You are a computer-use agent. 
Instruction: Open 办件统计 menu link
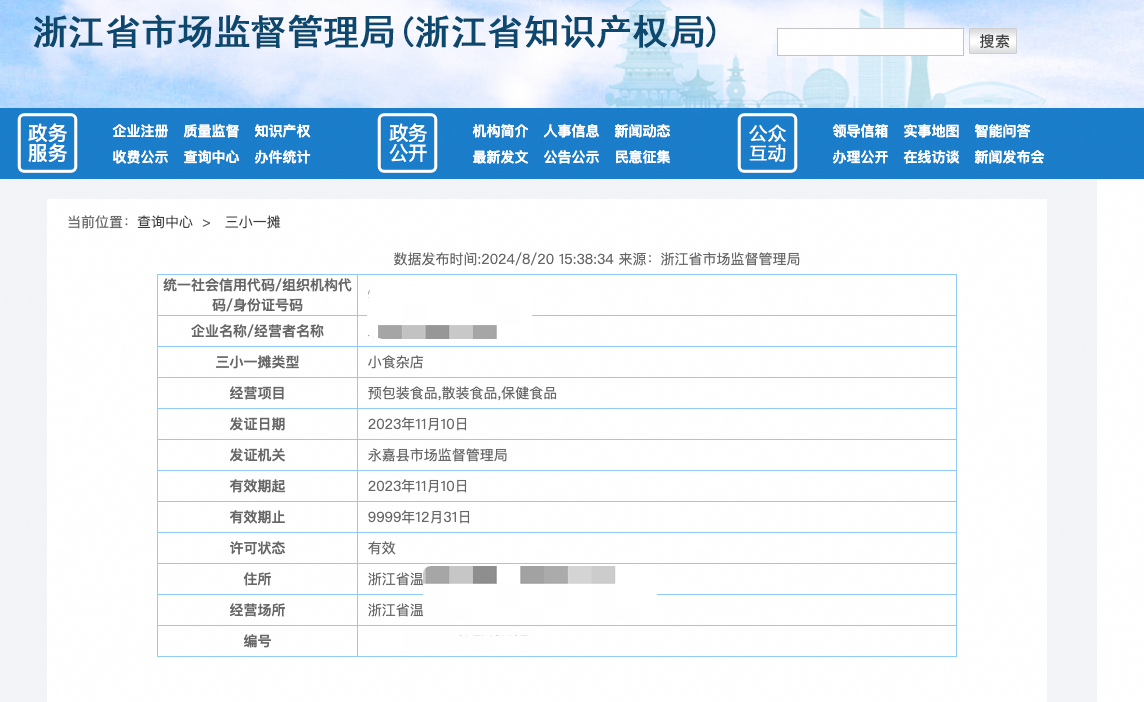pyautogui.click(x=282, y=157)
